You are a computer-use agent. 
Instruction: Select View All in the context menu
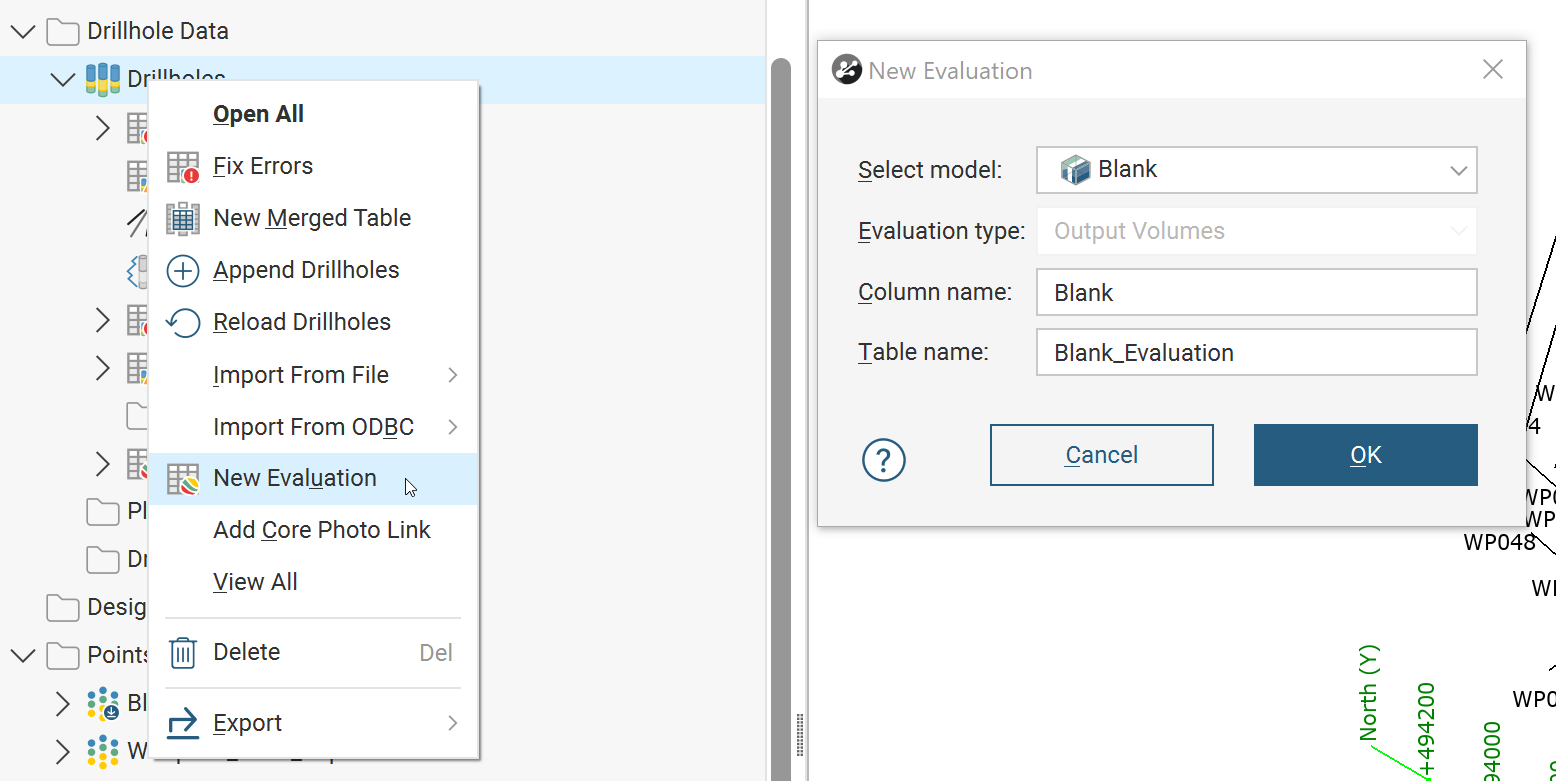pos(314,582)
